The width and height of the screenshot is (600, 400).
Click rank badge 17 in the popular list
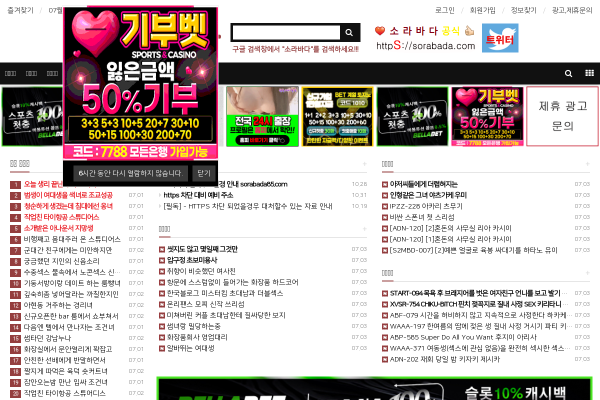[15, 361]
